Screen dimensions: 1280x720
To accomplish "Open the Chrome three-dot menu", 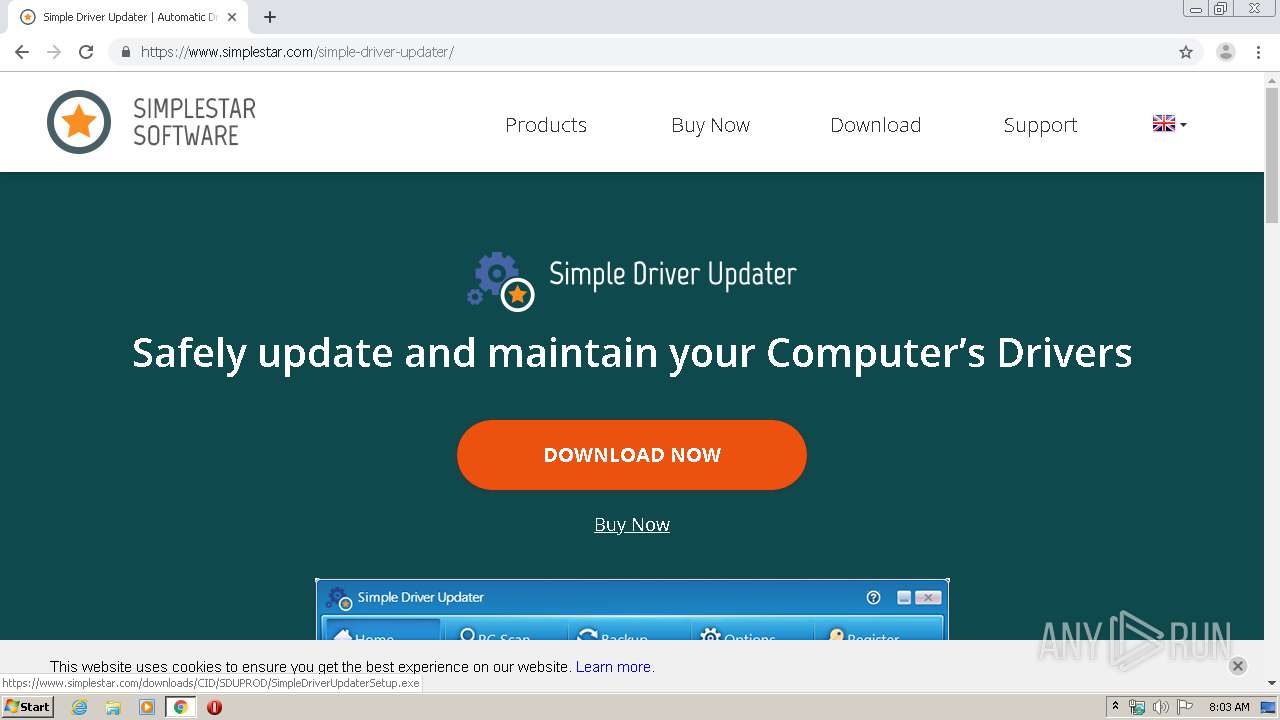I will point(1258,52).
